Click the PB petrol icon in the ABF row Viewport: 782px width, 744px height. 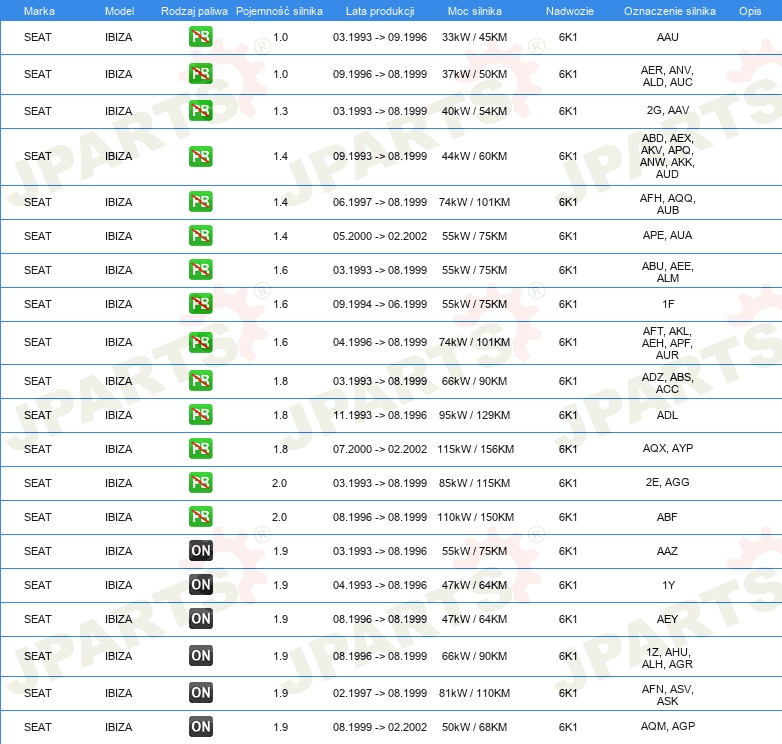point(201,517)
